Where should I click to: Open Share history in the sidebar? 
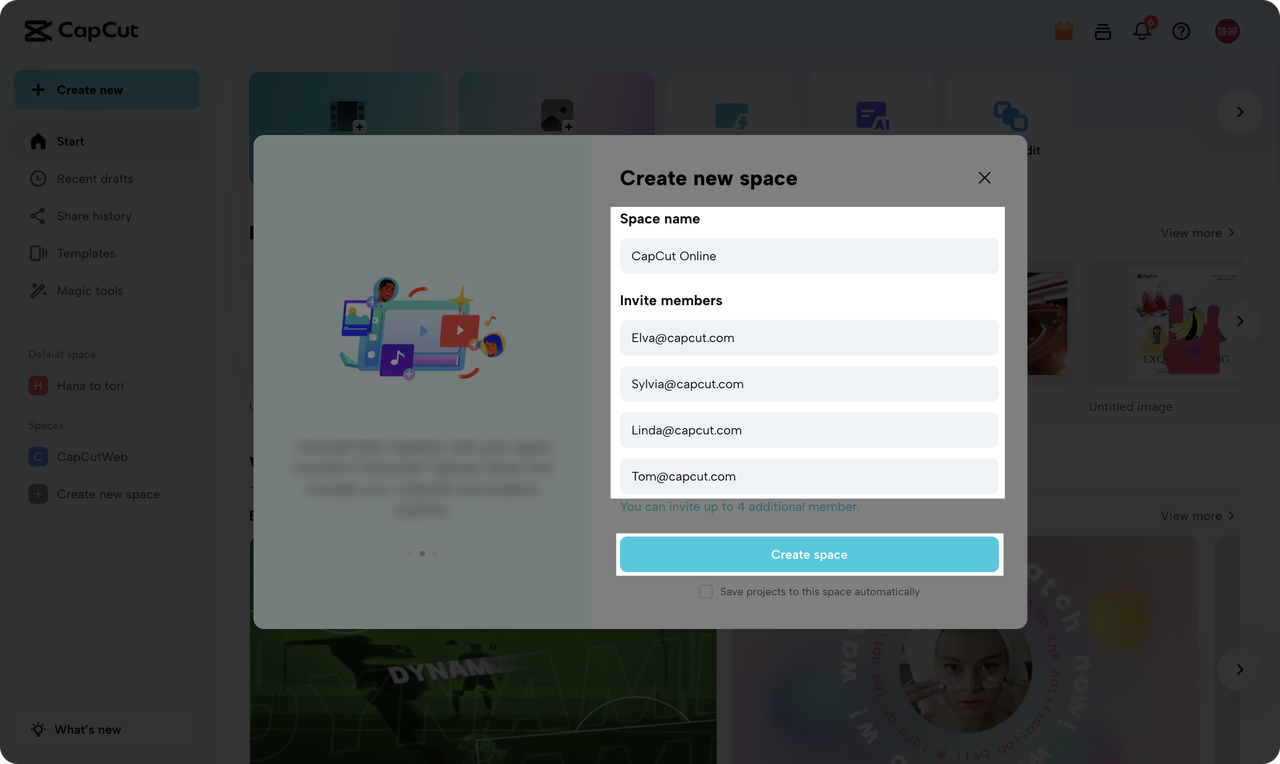tap(107, 216)
